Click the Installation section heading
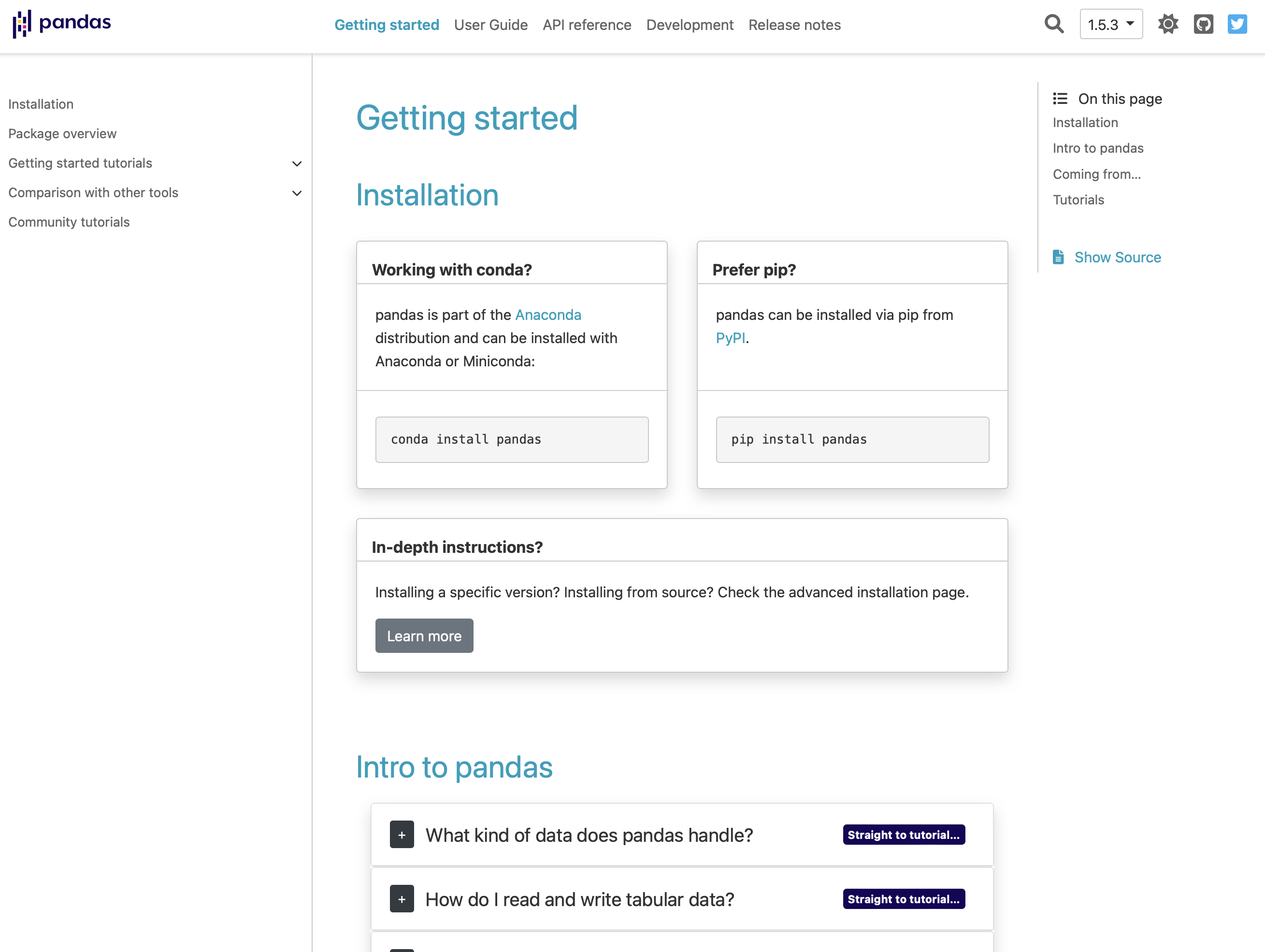This screenshot has width=1265, height=952. click(x=427, y=195)
